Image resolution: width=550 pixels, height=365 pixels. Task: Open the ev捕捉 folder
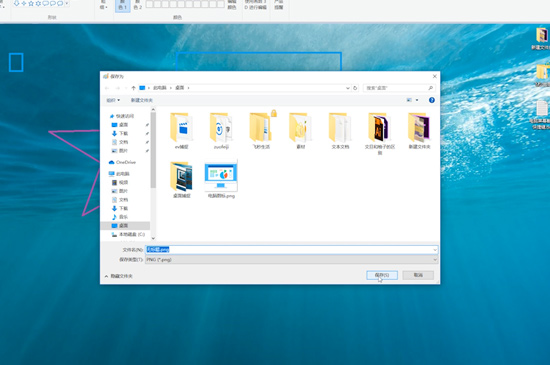(181, 131)
